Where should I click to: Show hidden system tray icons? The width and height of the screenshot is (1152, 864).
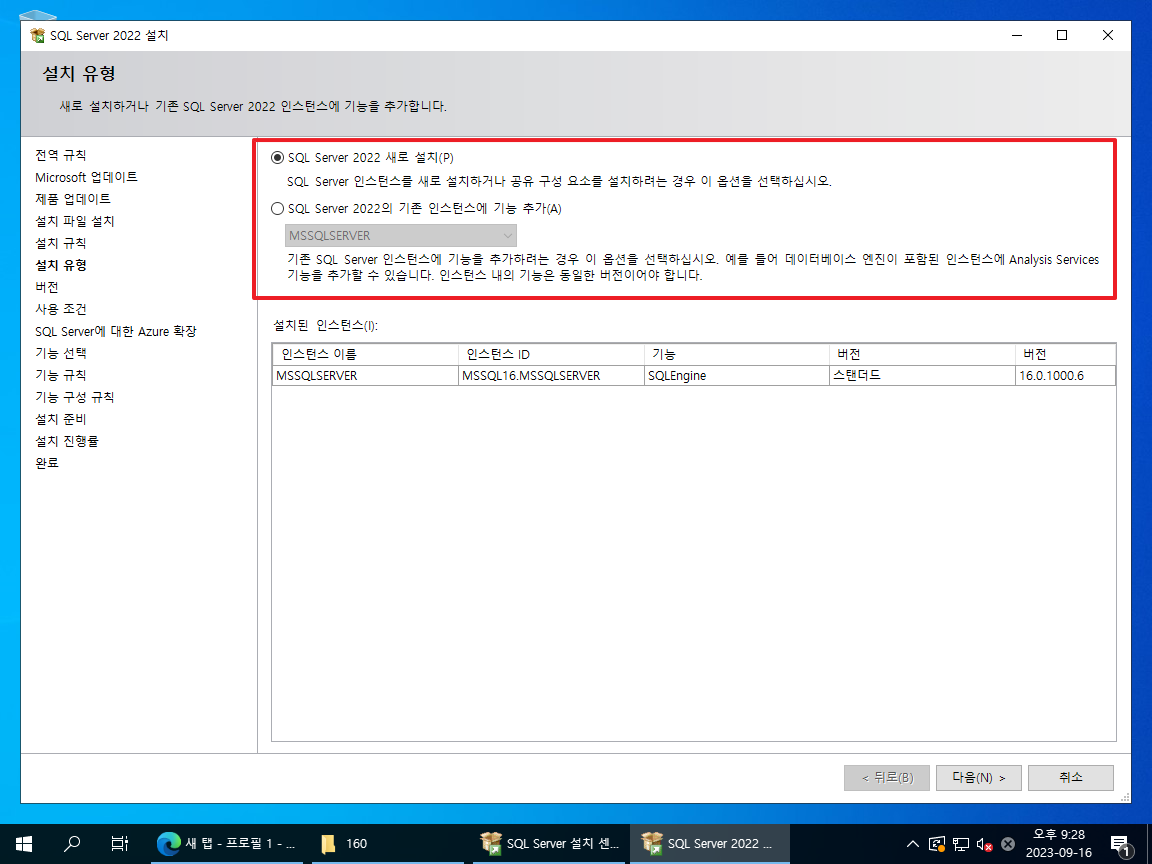tap(912, 843)
